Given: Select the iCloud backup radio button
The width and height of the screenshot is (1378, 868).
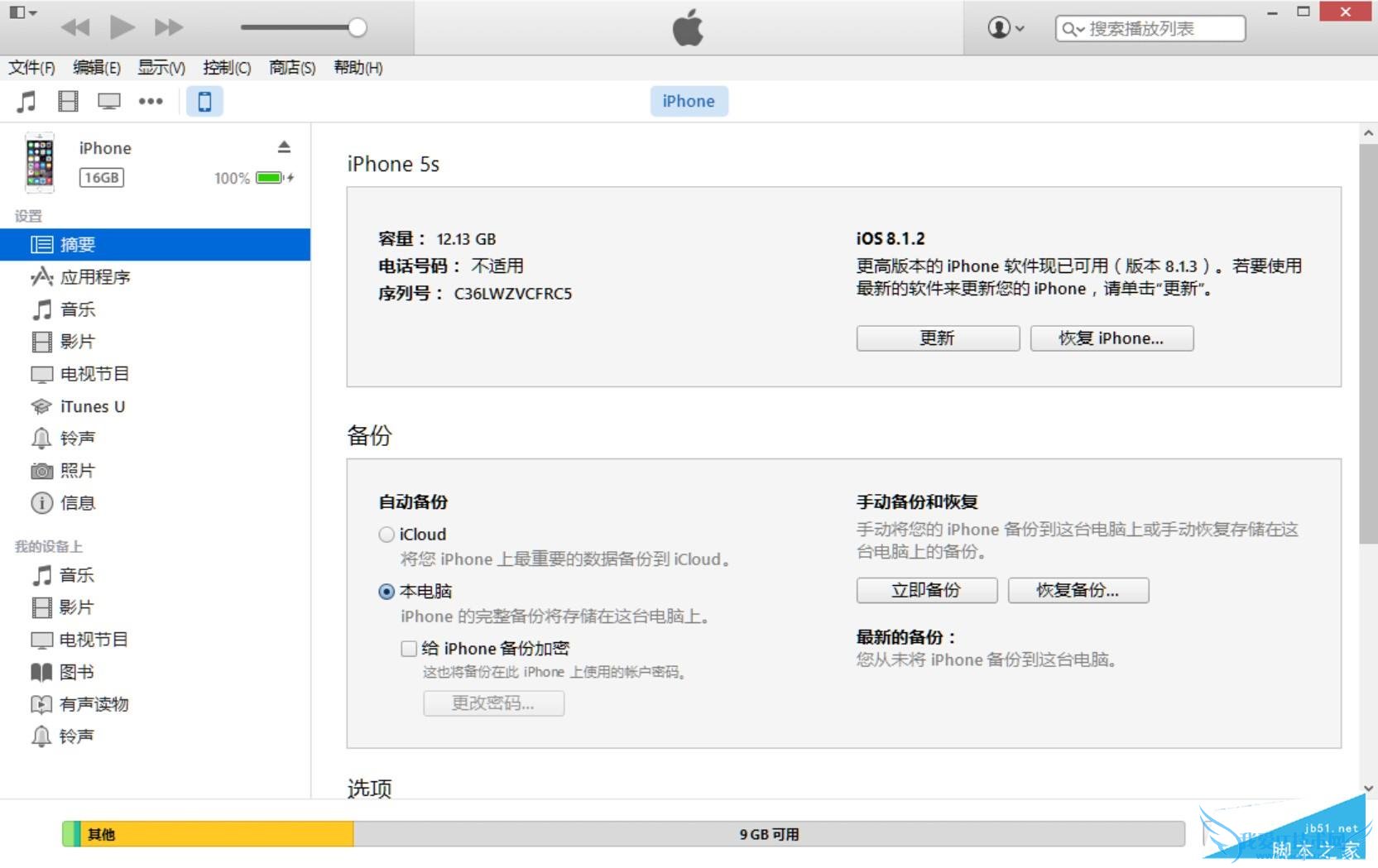Looking at the screenshot, I should point(386,534).
